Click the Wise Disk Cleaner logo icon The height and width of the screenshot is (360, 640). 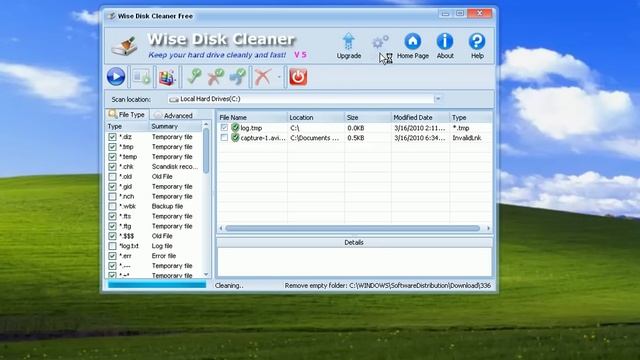[x=124, y=46]
